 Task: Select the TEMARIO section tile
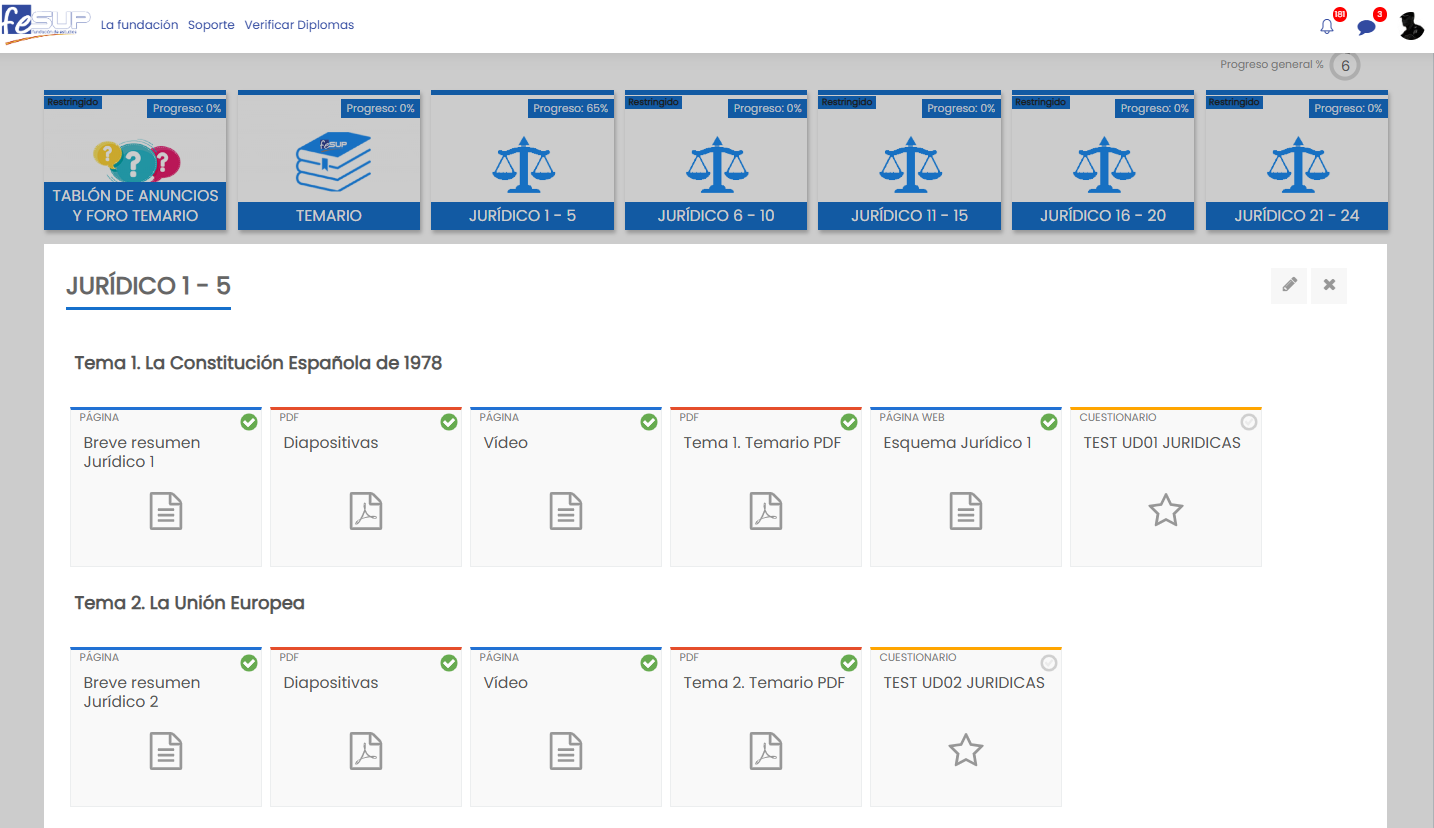coord(329,161)
